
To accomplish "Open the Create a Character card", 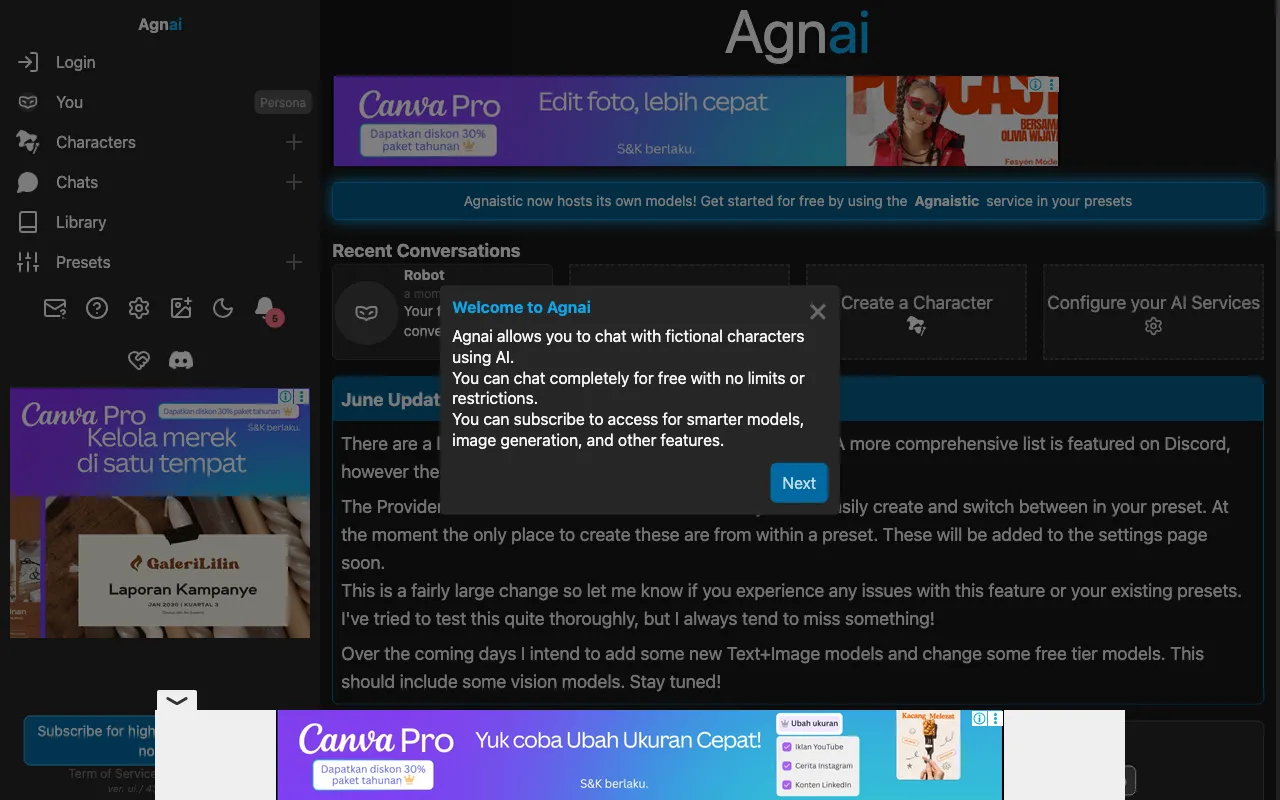I will [916, 312].
